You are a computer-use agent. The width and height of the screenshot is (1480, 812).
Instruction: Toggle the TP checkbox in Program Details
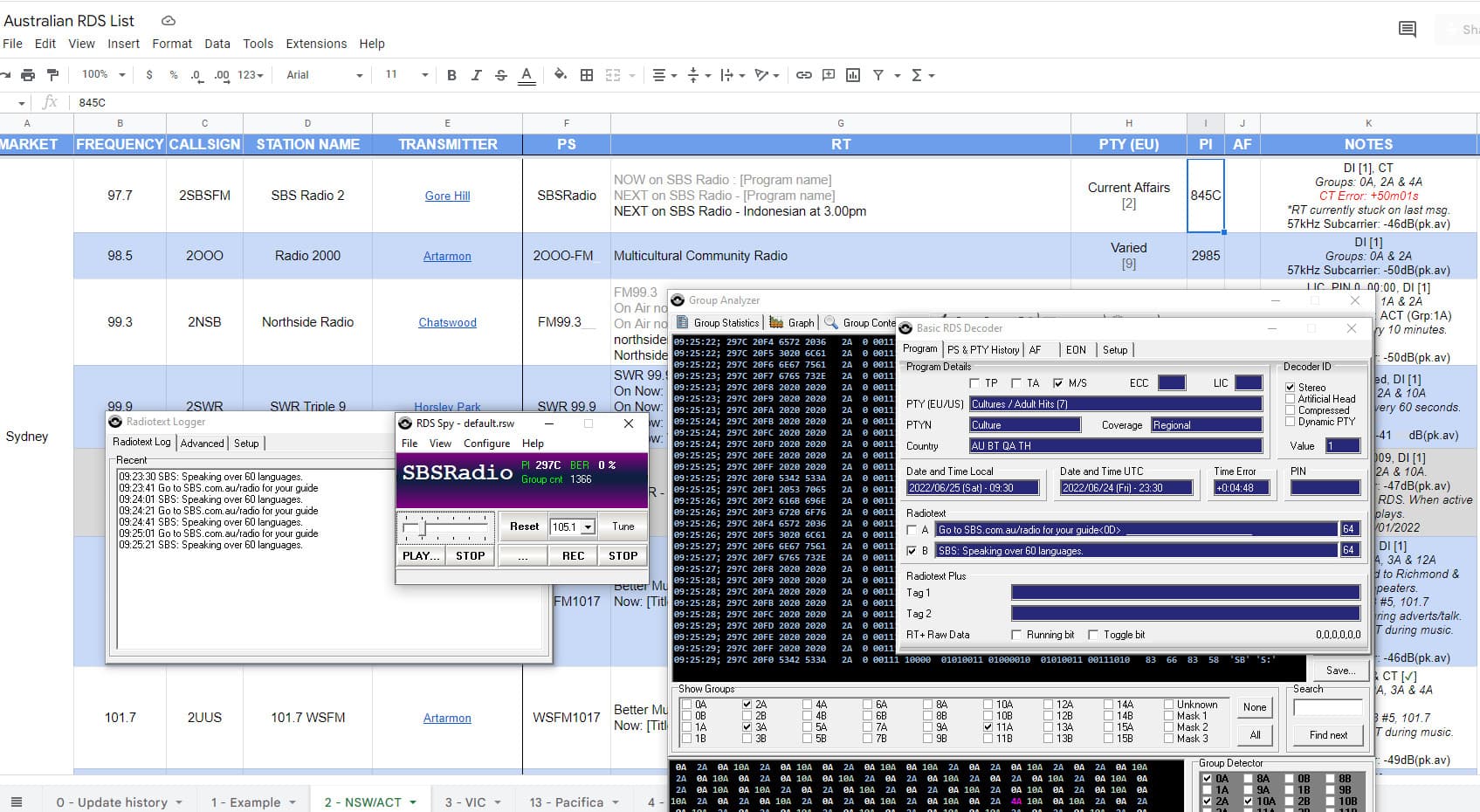(974, 383)
